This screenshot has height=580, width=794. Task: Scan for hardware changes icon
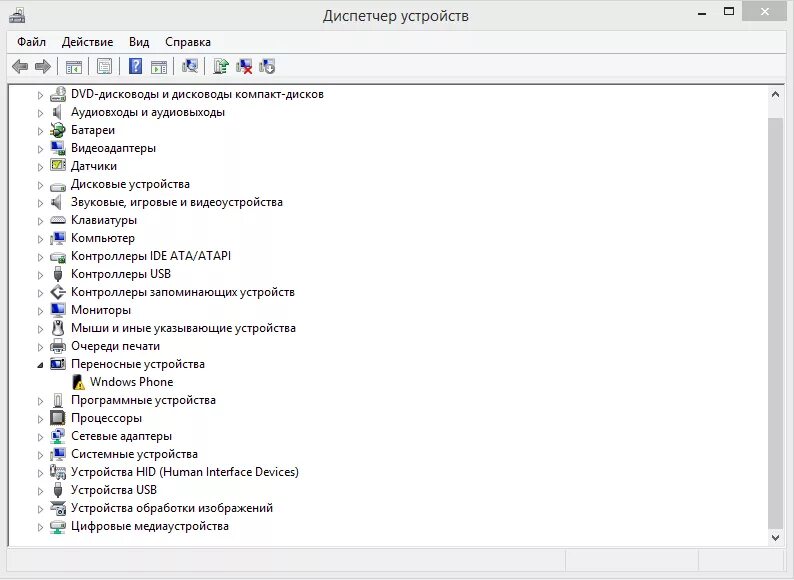click(190, 66)
